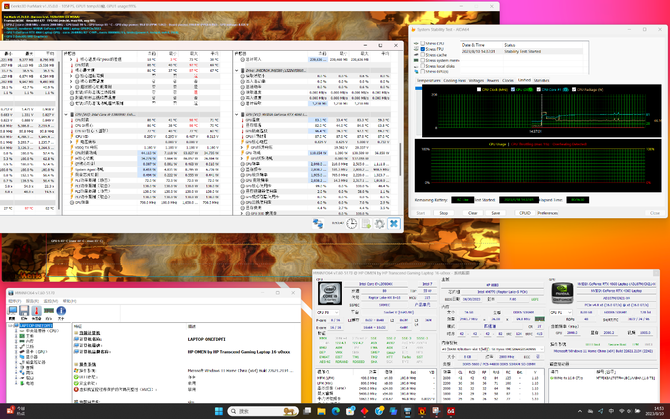
Task: Open File Explorer from the taskbar
Action: 321,411
